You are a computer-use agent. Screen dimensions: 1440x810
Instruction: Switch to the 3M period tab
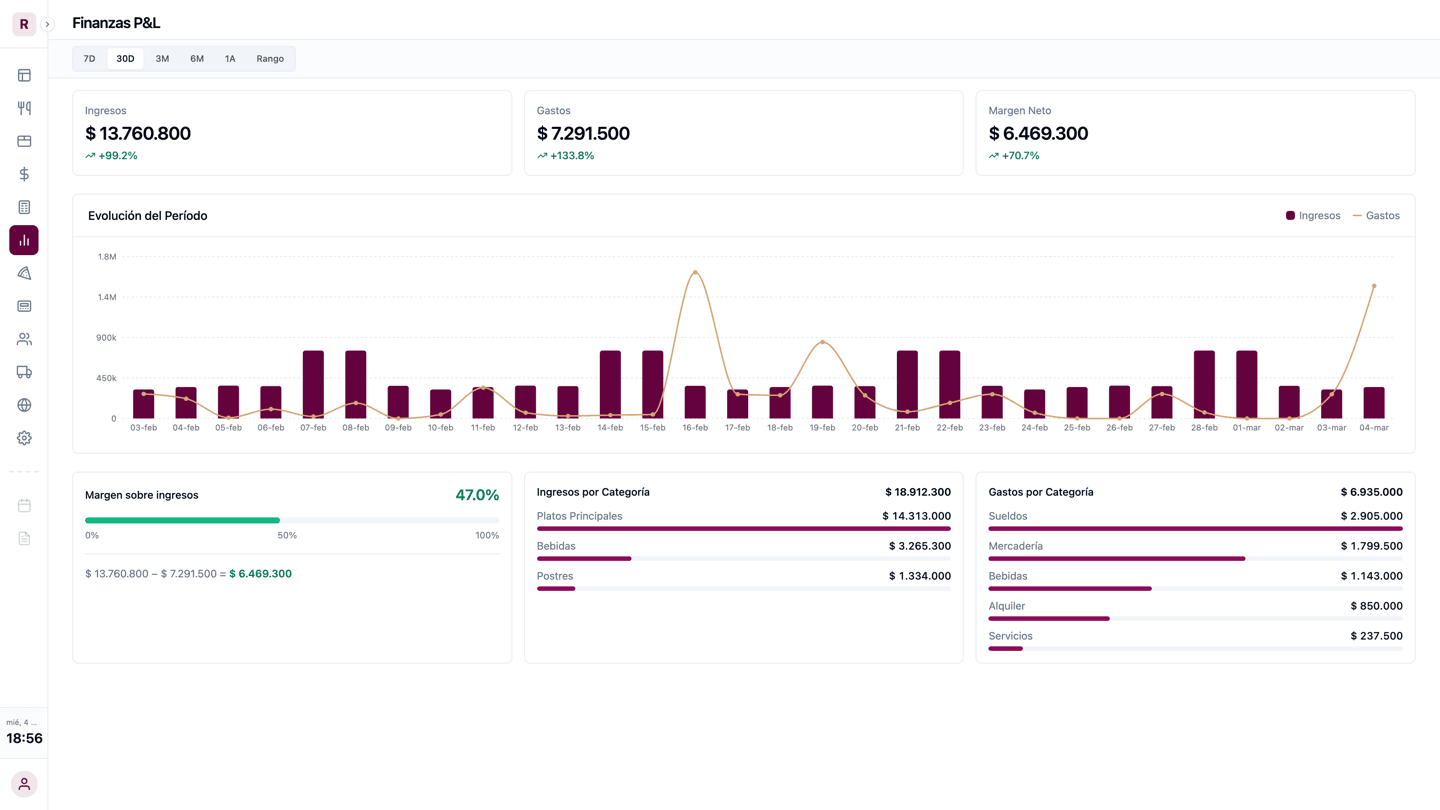(x=162, y=59)
